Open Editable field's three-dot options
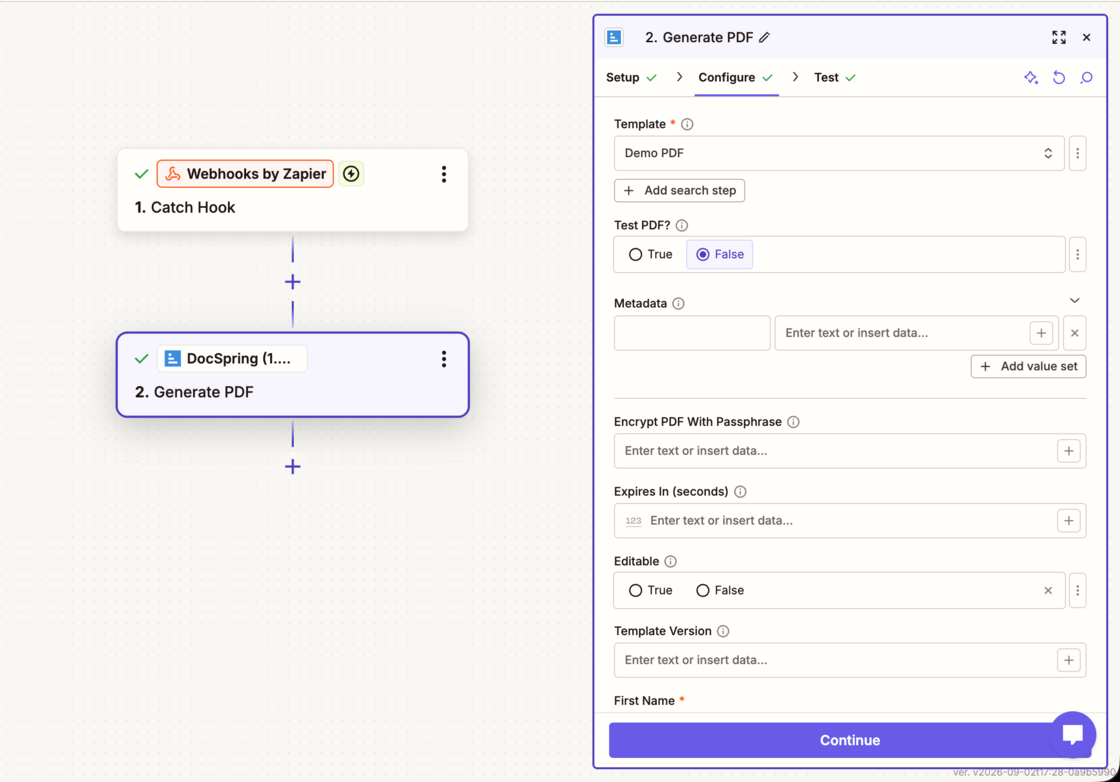 pyautogui.click(x=1078, y=591)
